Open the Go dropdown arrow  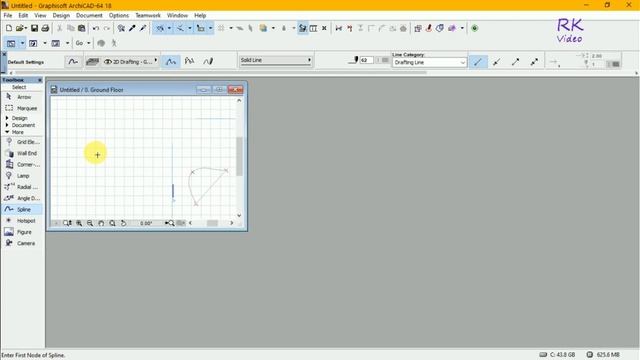click(89, 43)
